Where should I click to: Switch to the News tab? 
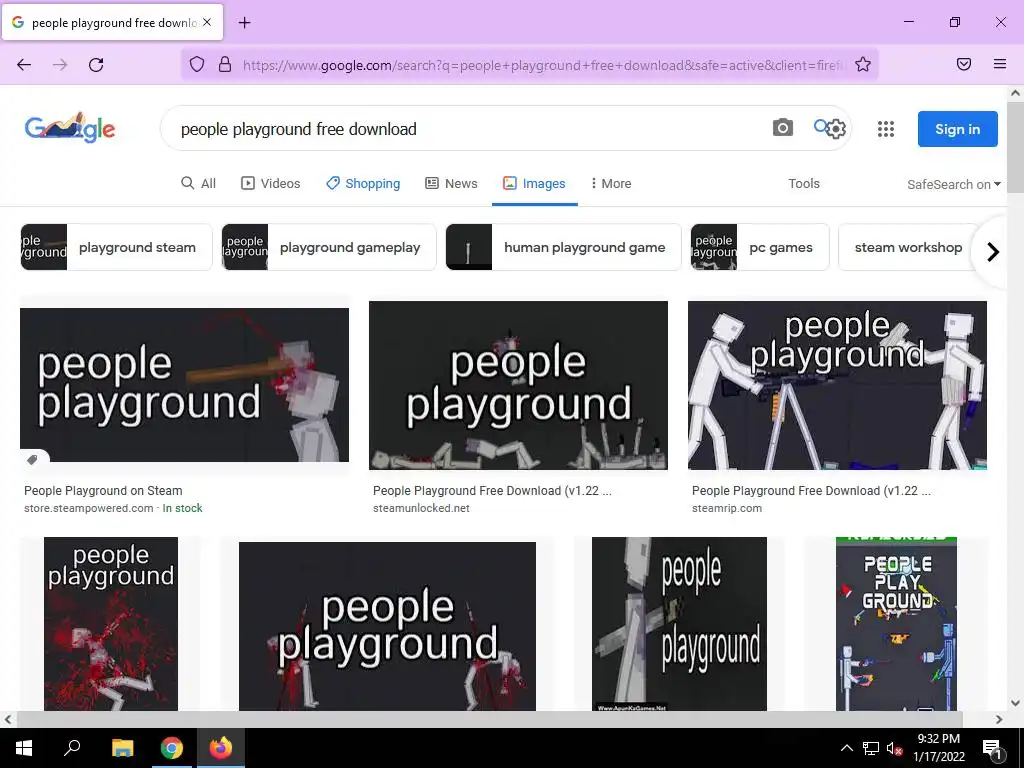(x=451, y=184)
